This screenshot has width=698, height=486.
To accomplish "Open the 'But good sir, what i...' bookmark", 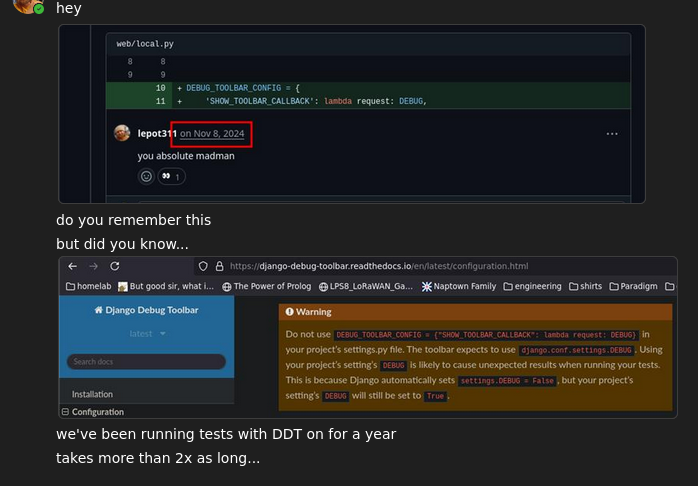I will (x=166, y=286).
